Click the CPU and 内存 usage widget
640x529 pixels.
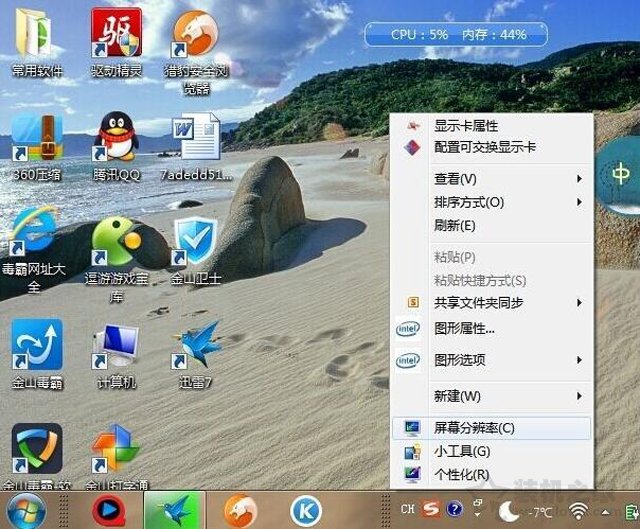456,34
